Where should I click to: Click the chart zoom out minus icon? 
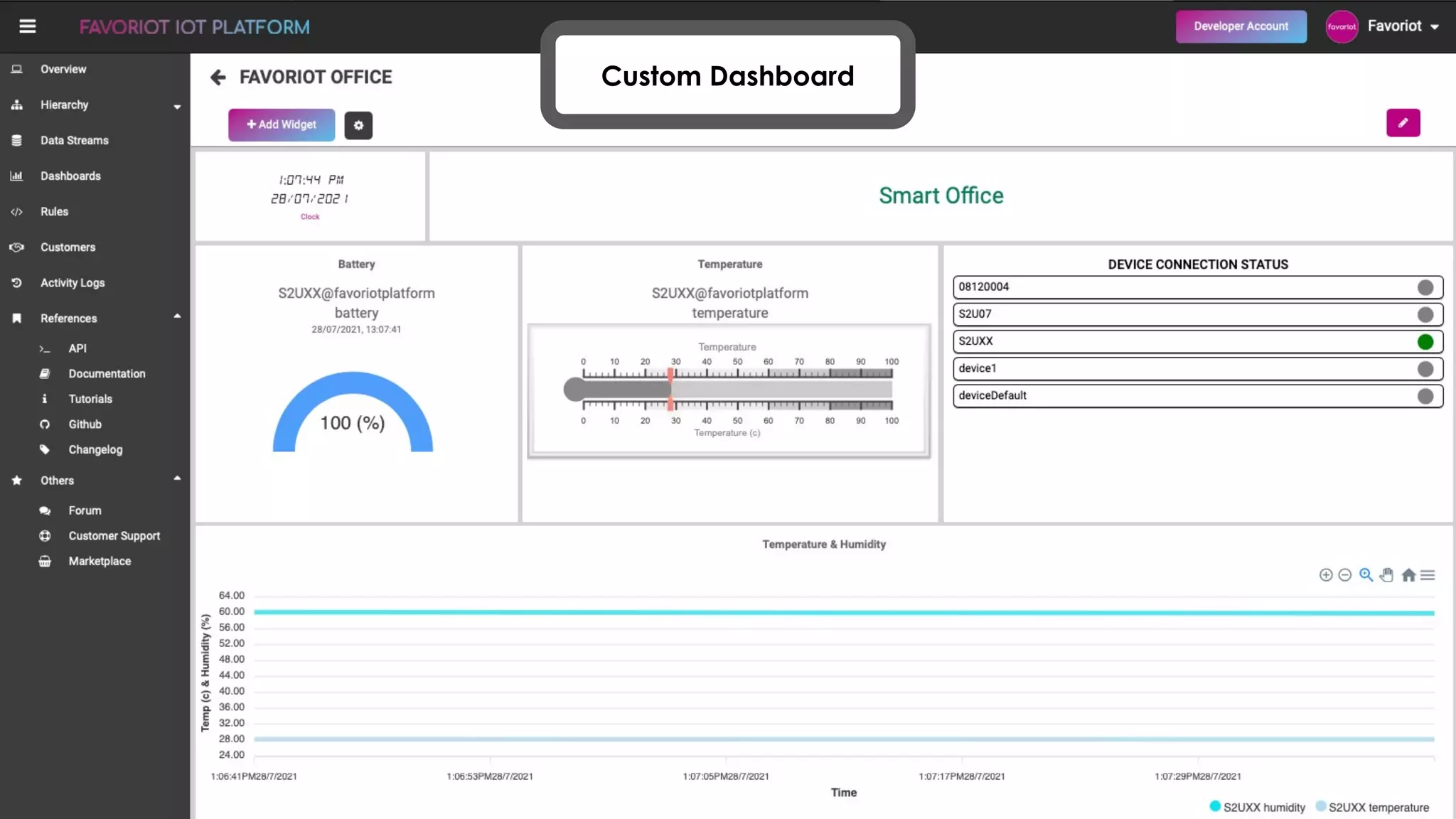[1344, 574]
